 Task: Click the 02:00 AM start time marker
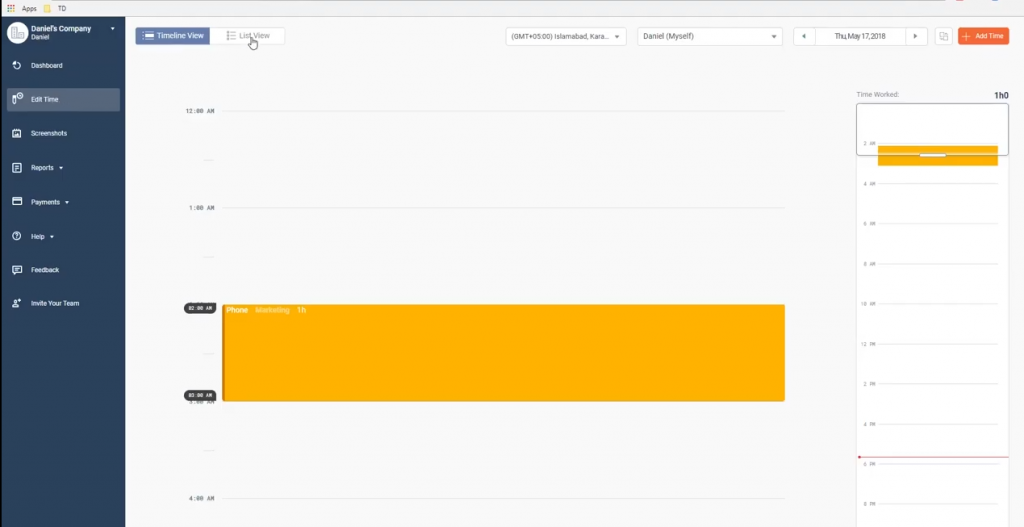point(199,308)
